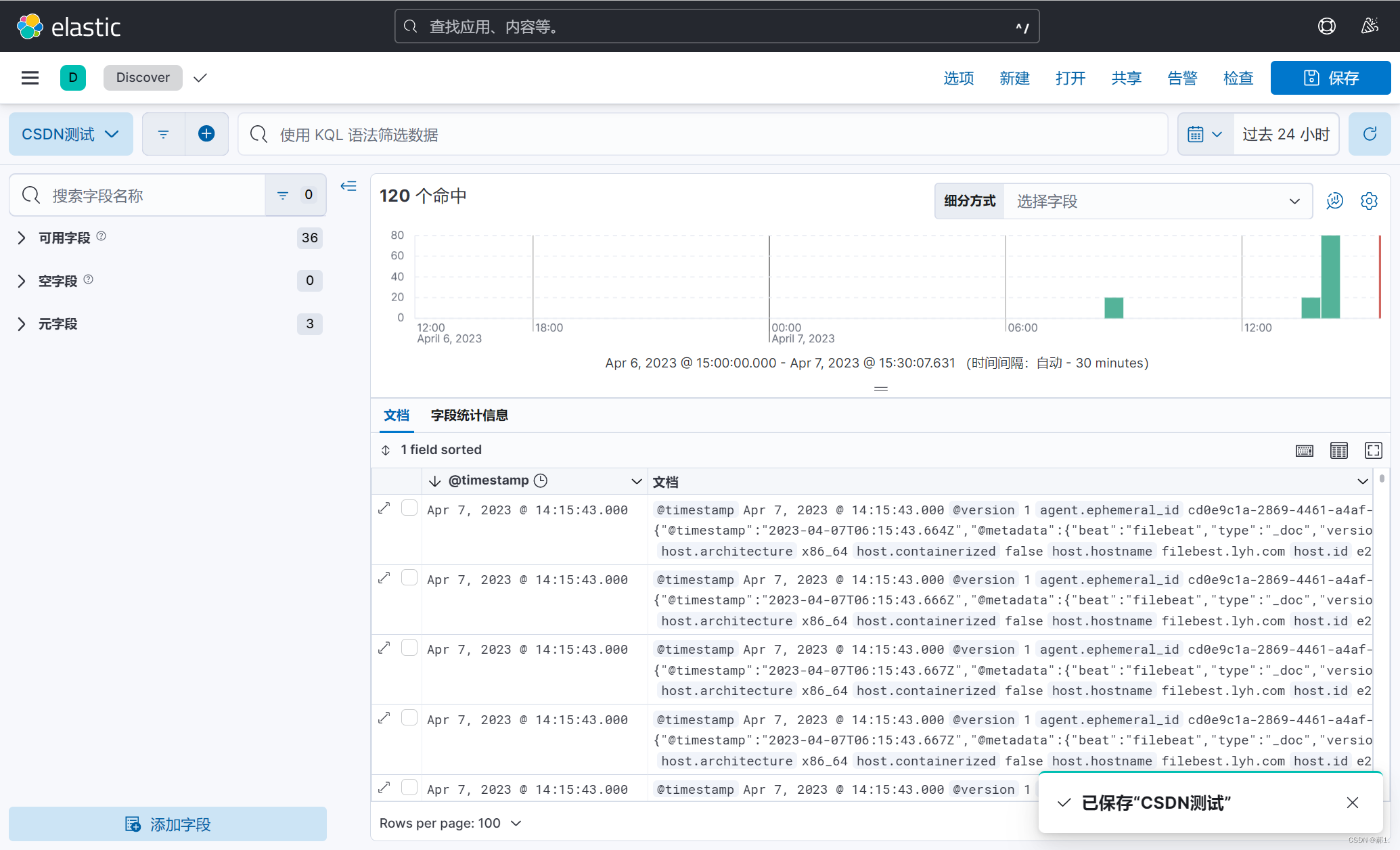Open @timestamp column options chevron
Screen dimensions: 1400x850
636,481
